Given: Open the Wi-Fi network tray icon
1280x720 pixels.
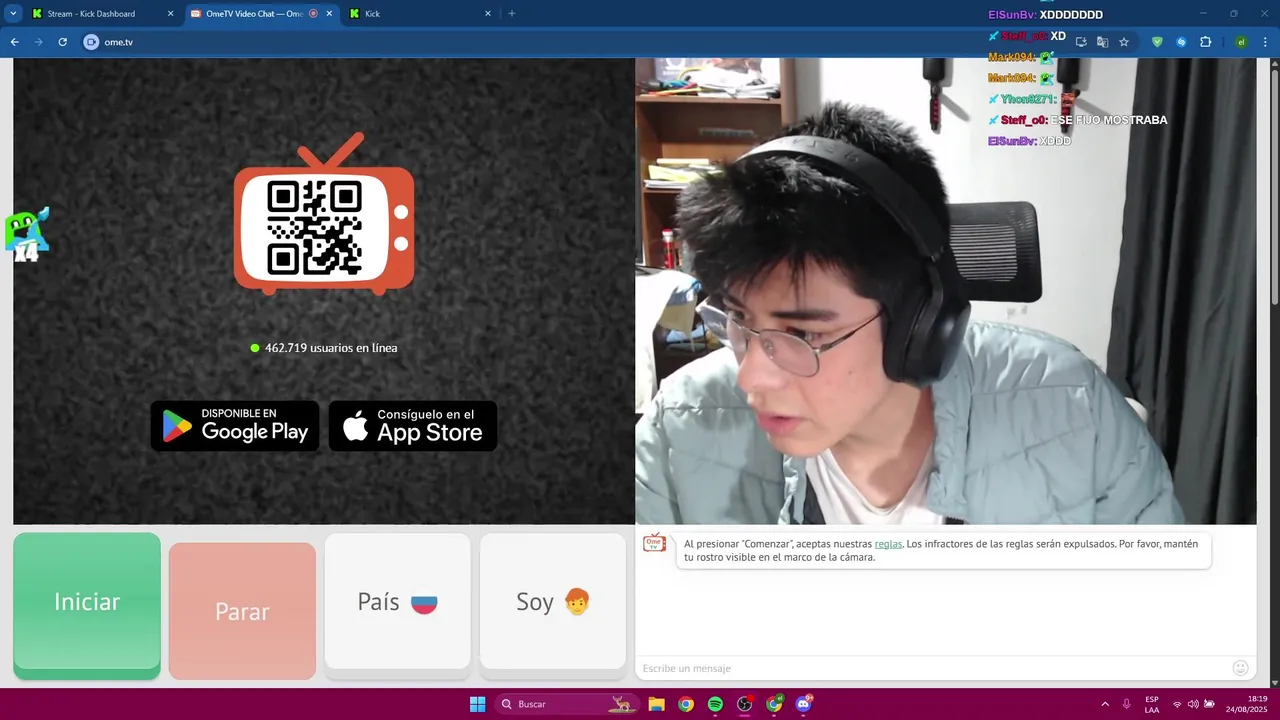Looking at the screenshot, I should point(1177,704).
